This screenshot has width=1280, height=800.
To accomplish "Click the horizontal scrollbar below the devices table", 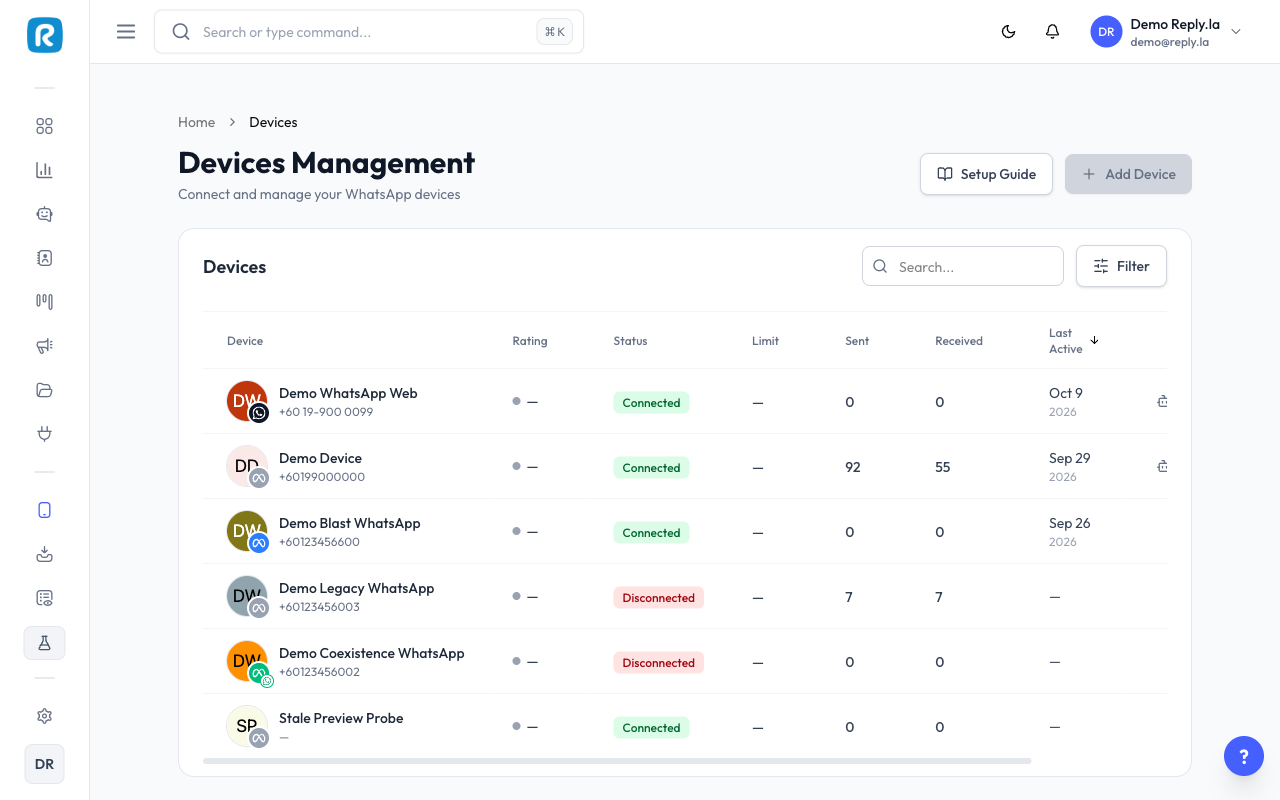I will pyautogui.click(x=617, y=761).
